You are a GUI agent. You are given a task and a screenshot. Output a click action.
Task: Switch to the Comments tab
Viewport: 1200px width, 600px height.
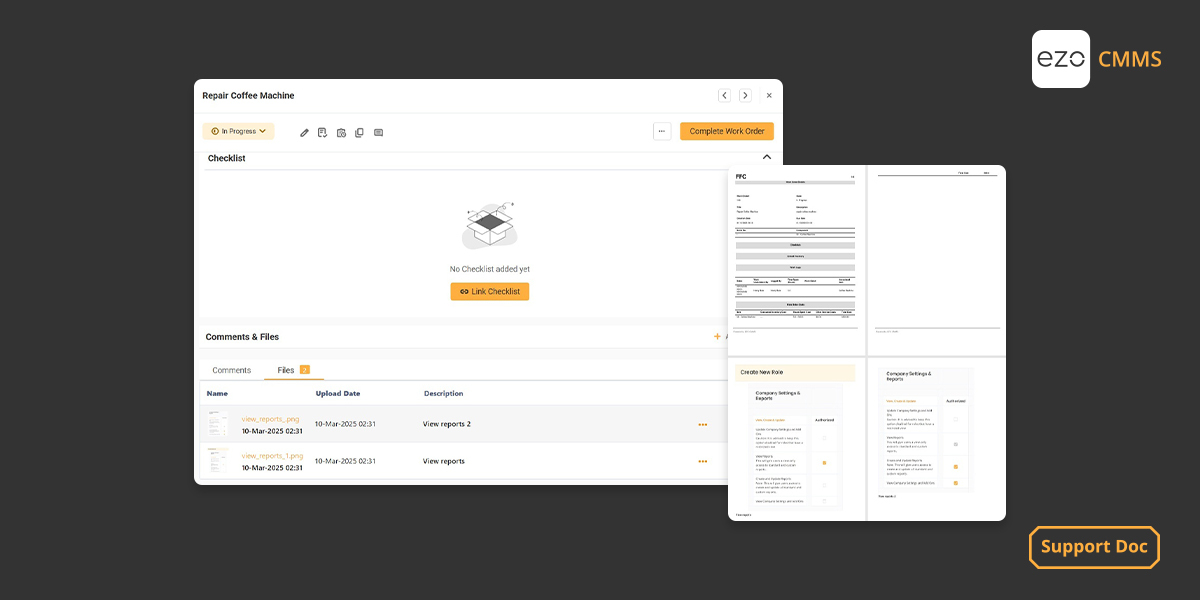(x=232, y=370)
